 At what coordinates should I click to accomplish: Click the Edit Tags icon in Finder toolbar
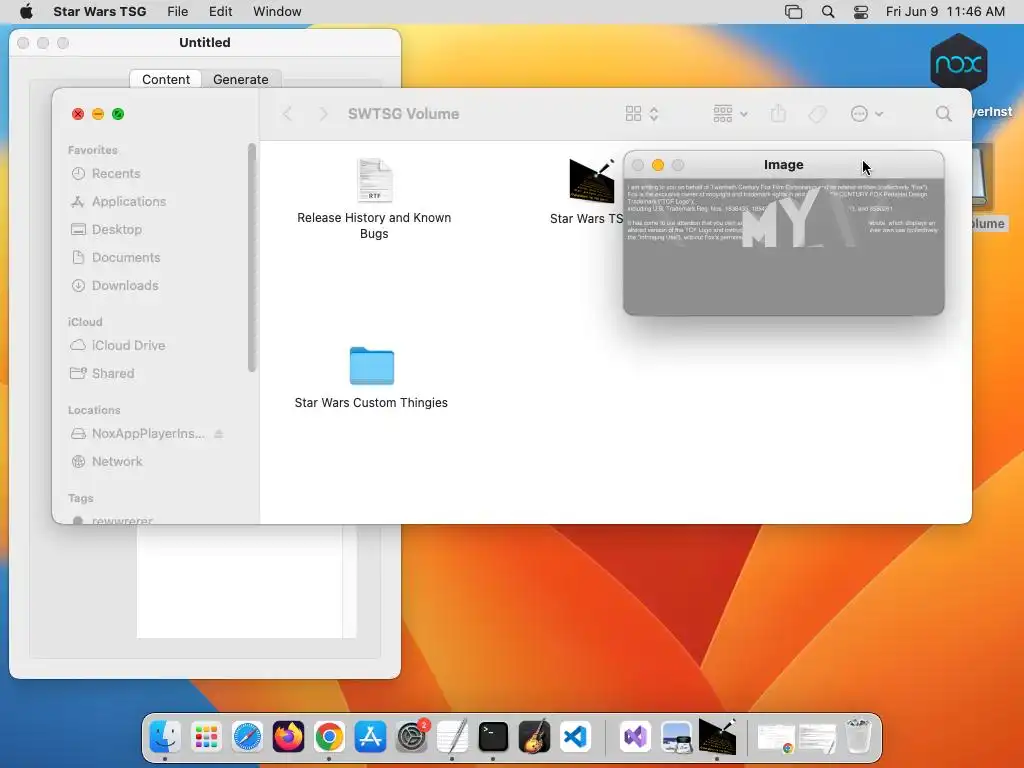pyautogui.click(x=817, y=114)
